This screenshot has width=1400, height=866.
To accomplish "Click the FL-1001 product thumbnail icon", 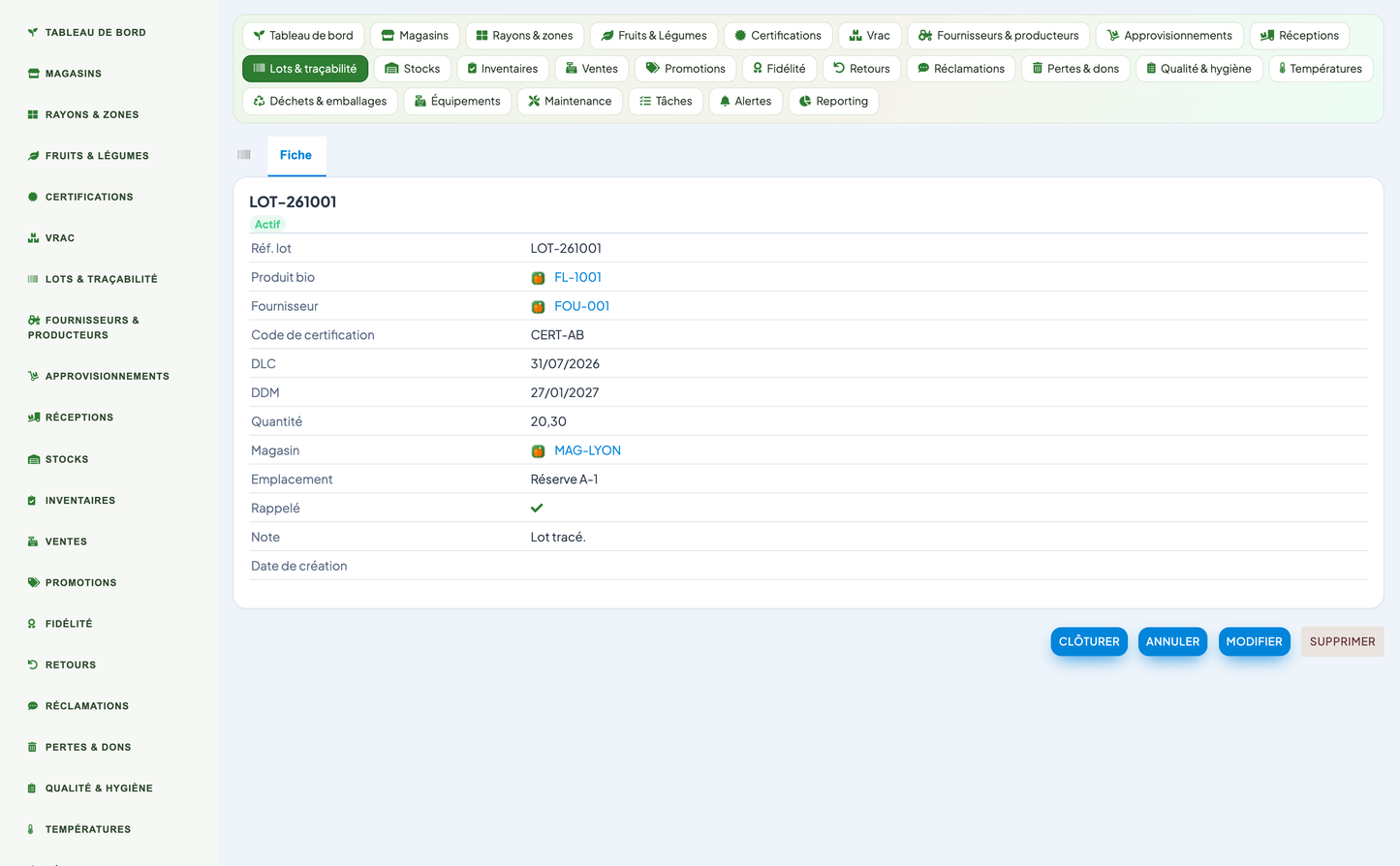I will (x=538, y=278).
